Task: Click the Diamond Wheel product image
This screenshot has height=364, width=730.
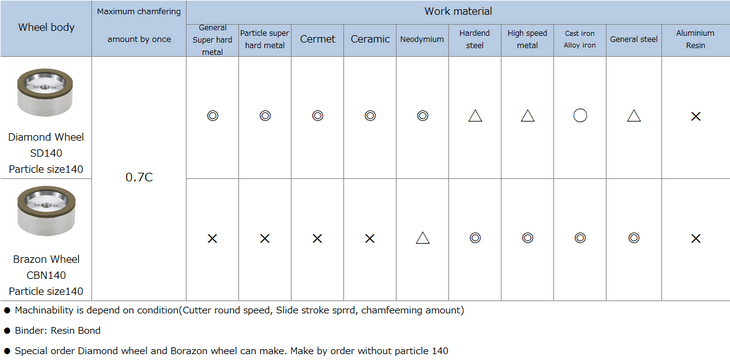Action: (45, 93)
